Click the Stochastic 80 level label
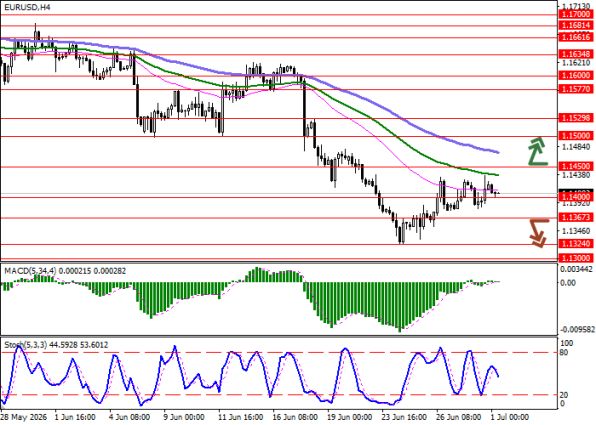596x425 pixels. click(x=564, y=353)
